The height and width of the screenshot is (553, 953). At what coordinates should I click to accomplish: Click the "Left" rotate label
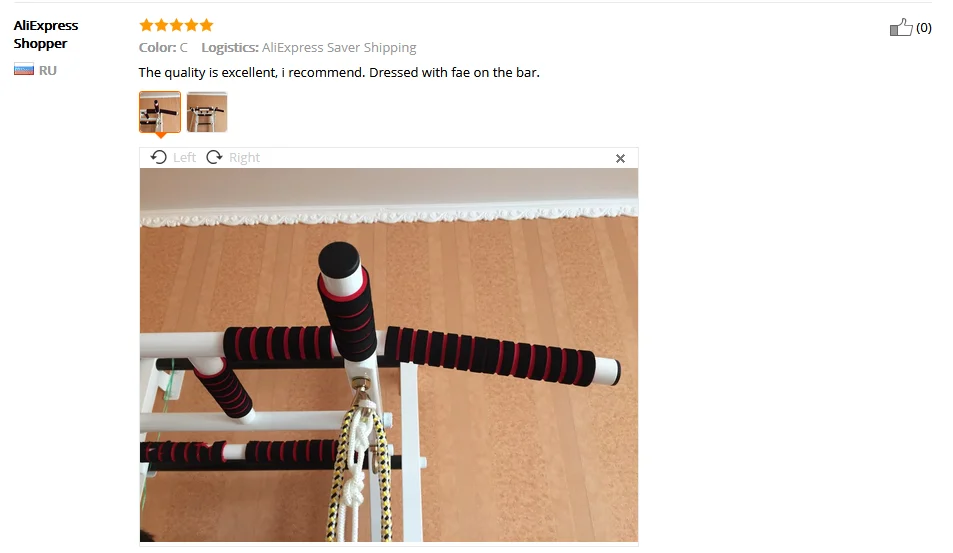tap(184, 158)
